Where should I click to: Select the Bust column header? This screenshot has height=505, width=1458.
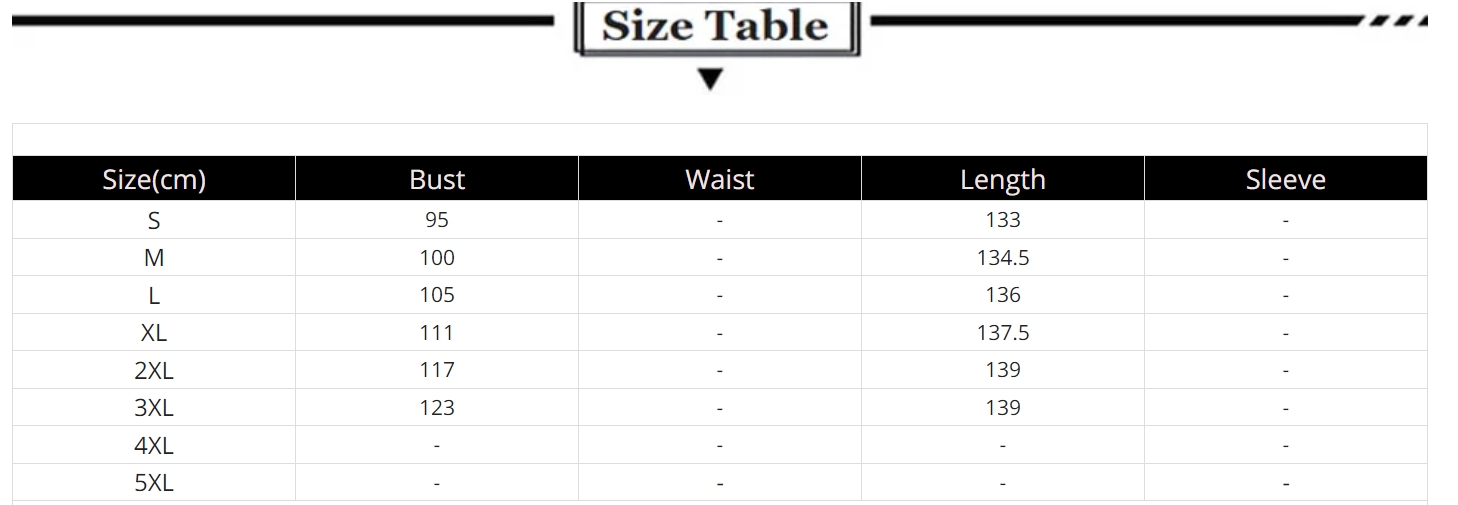pyautogui.click(x=437, y=179)
